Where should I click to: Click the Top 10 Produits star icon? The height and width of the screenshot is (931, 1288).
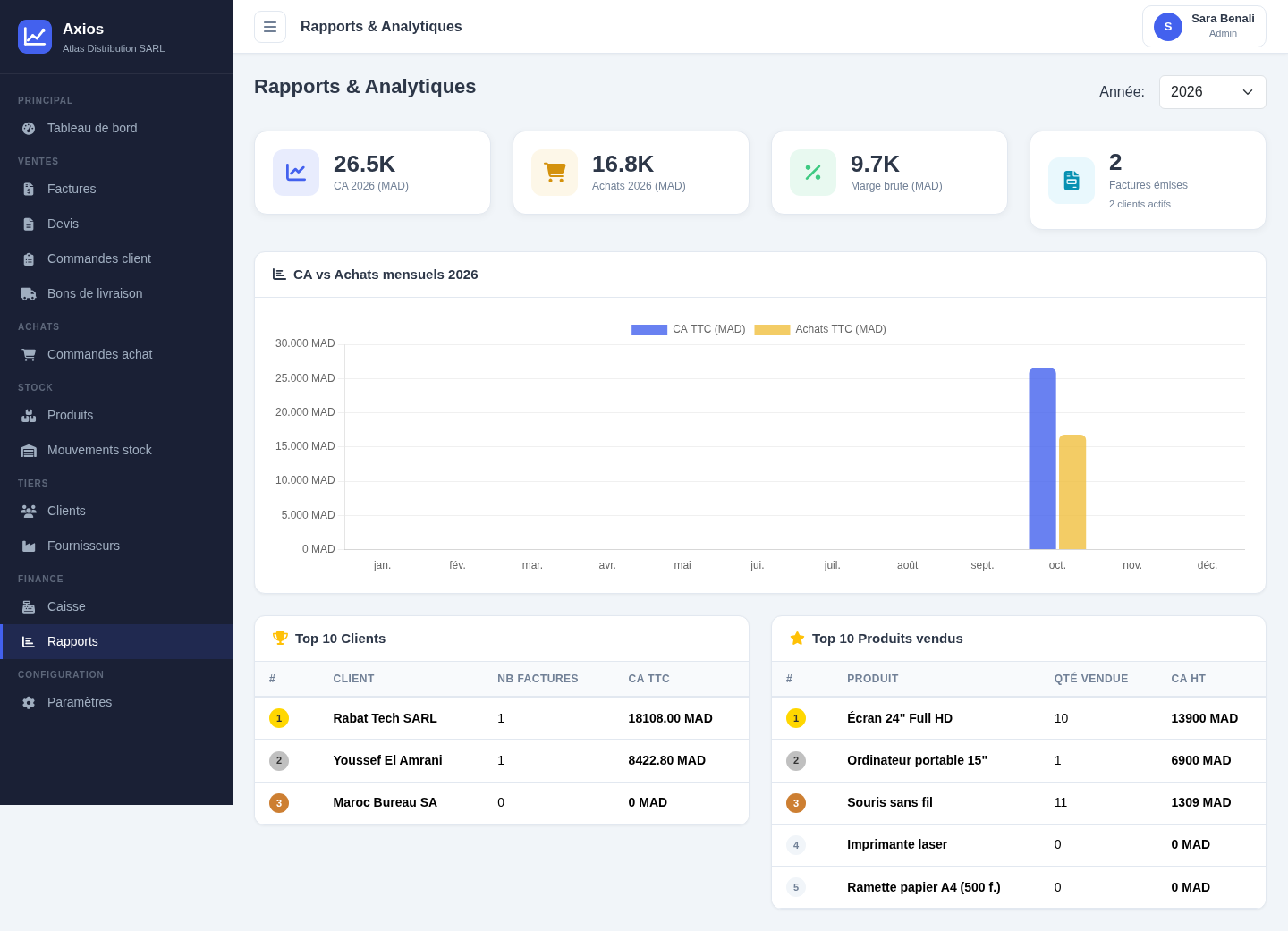click(x=797, y=639)
